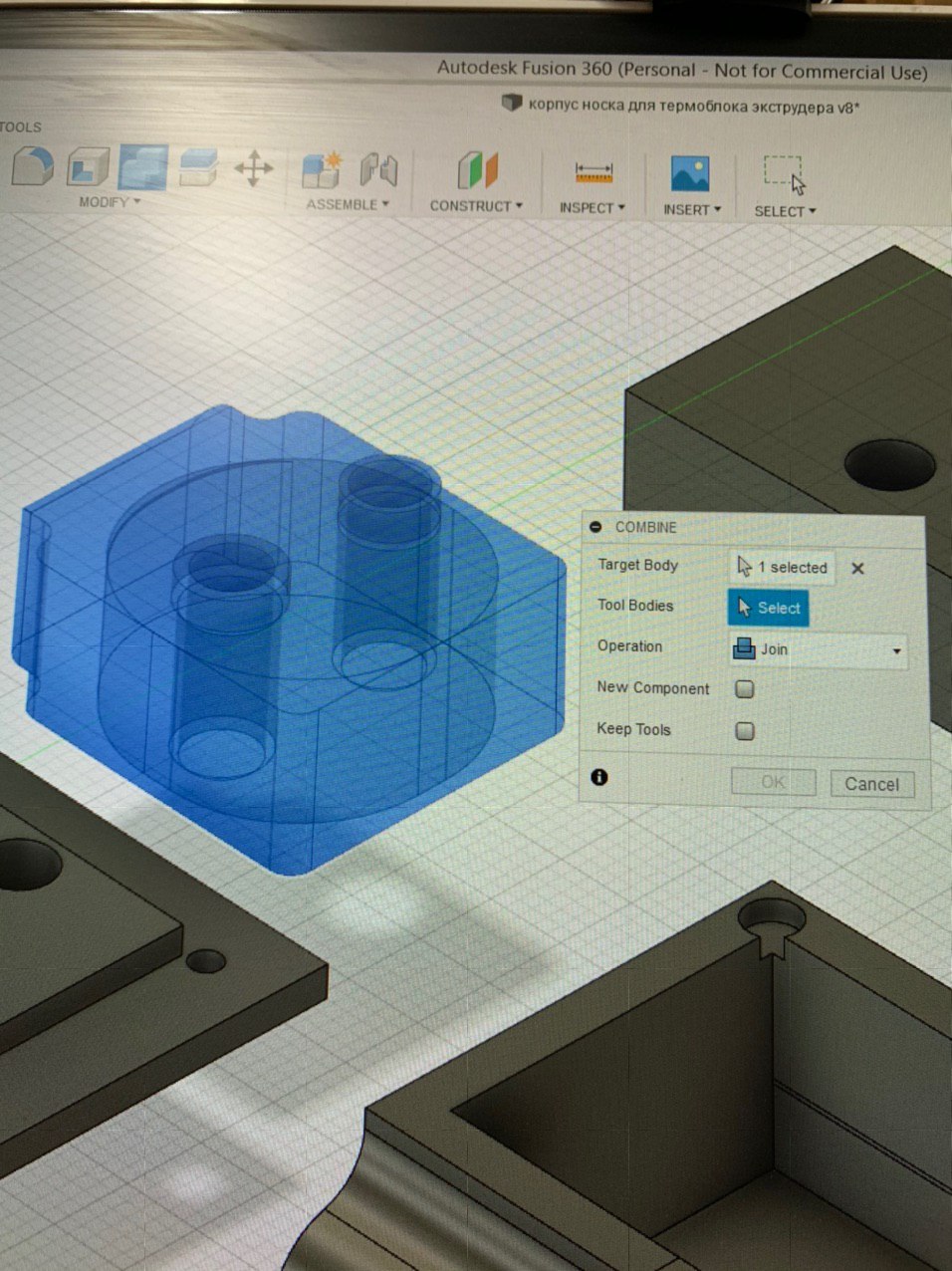Click the 'New Component' label text
The image size is (952, 1271).
tap(653, 687)
